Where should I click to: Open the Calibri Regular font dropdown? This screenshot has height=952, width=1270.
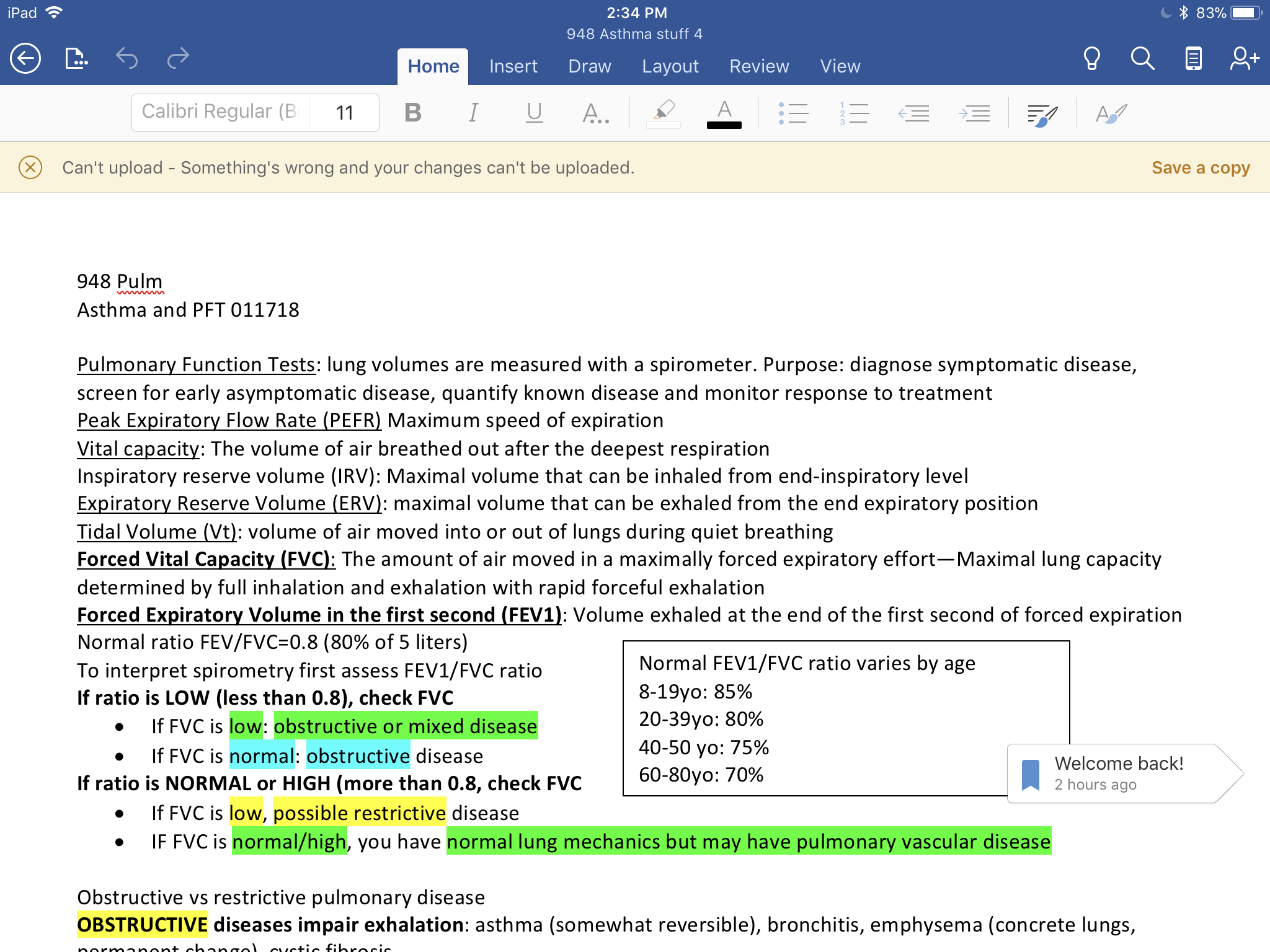point(220,112)
